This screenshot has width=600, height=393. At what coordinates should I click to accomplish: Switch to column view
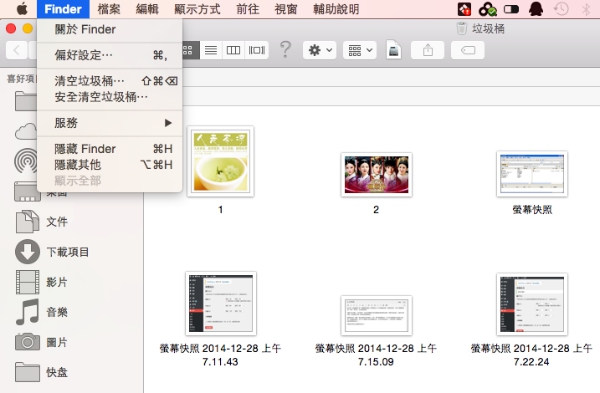233,50
